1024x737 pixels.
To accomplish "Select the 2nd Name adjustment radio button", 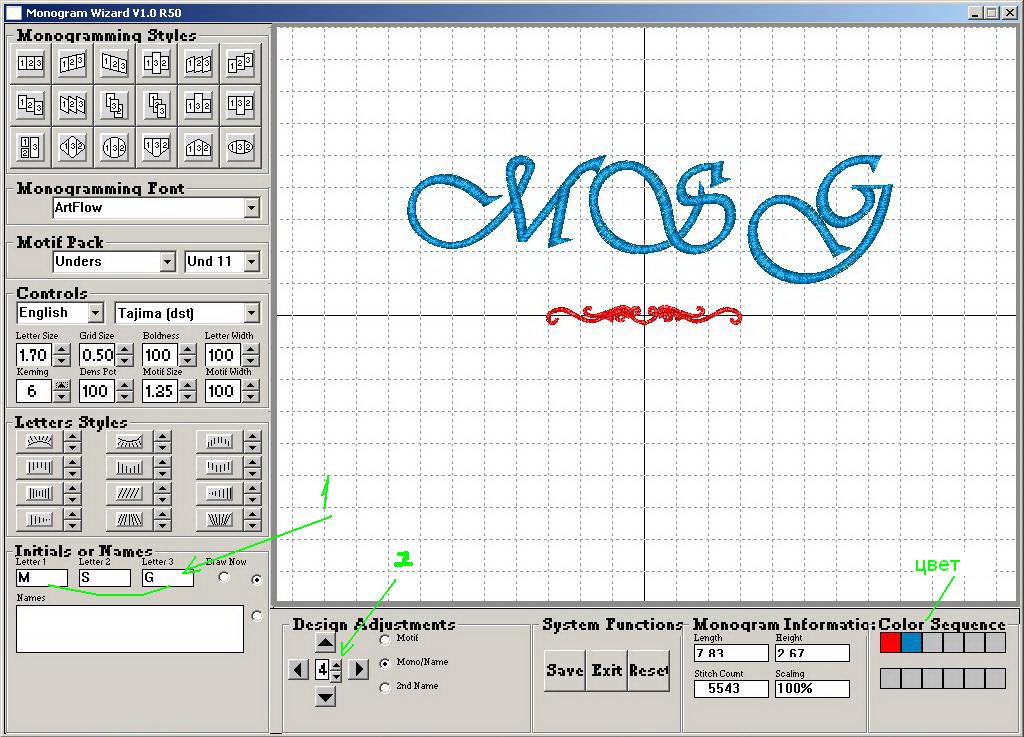I will coord(385,687).
